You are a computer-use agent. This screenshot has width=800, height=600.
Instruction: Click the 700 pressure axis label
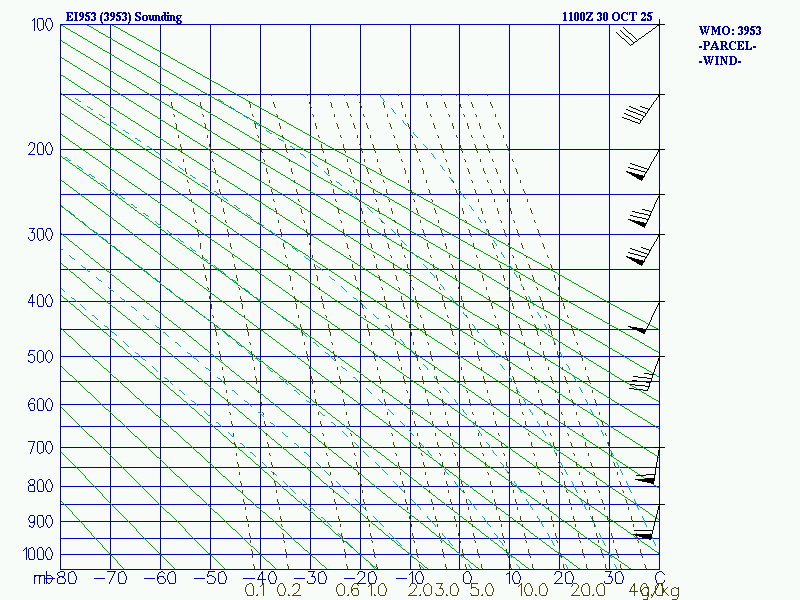coord(40,448)
